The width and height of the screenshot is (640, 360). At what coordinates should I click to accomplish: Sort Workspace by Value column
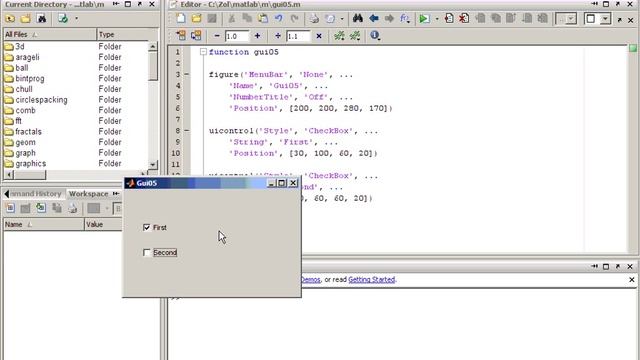[x=103, y=224]
